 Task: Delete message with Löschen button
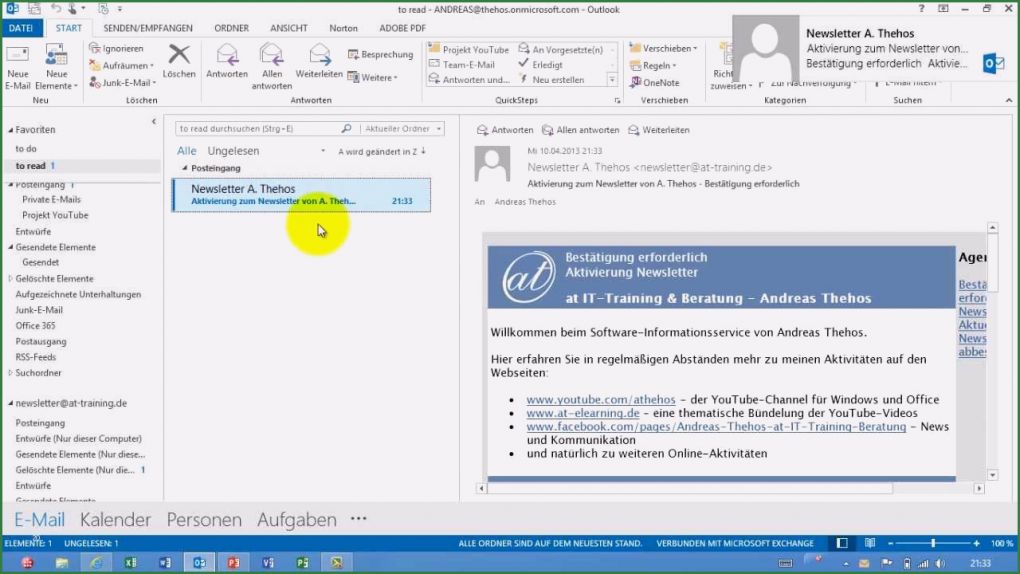point(179,62)
